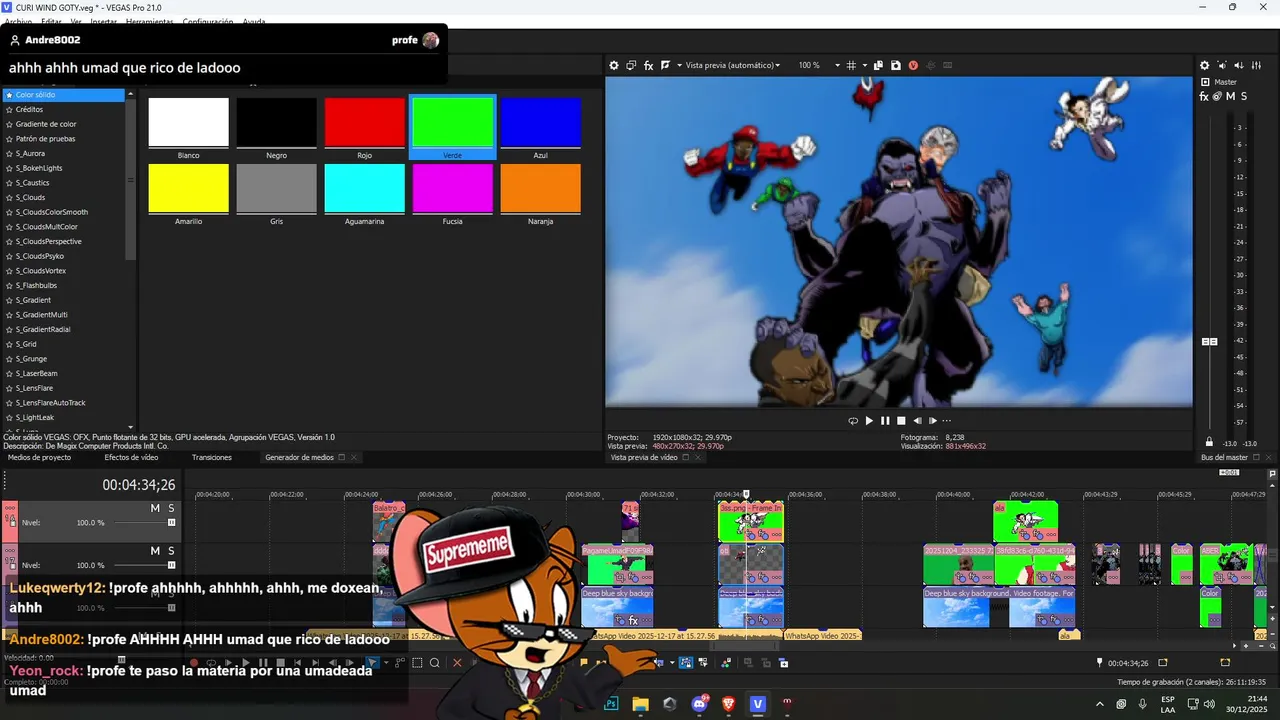Toggle external monitor preview icon

[631, 65]
